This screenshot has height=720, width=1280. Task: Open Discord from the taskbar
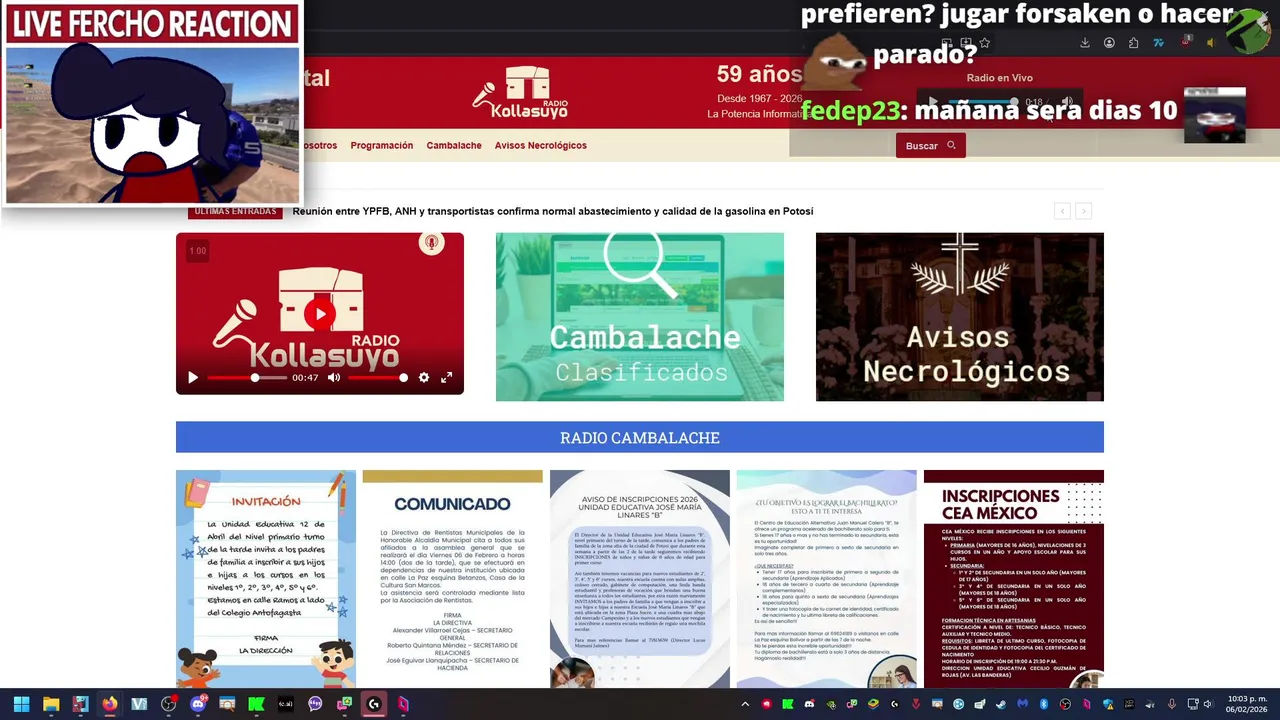[198, 704]
